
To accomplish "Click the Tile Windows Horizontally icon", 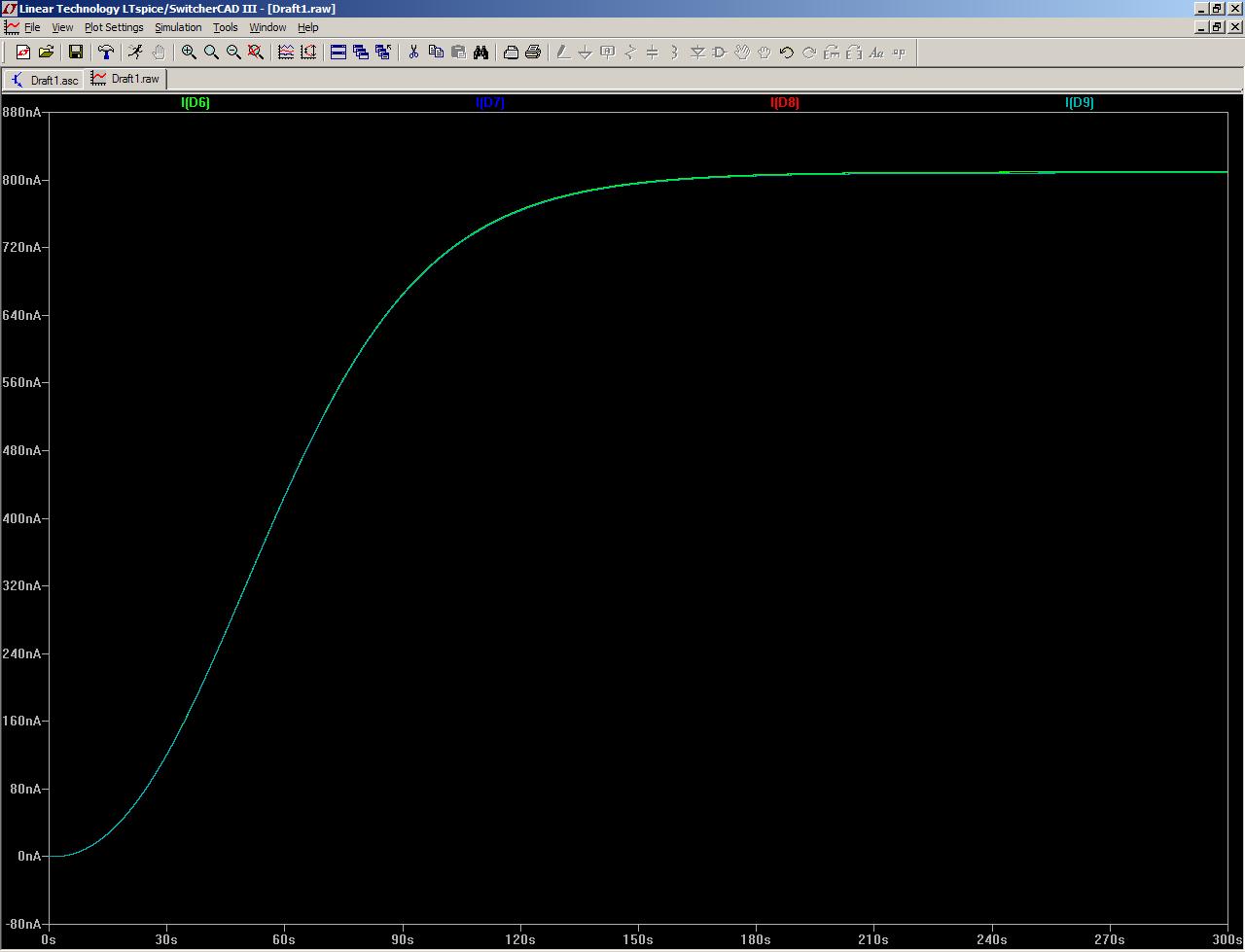I will [x=338, y=53].
